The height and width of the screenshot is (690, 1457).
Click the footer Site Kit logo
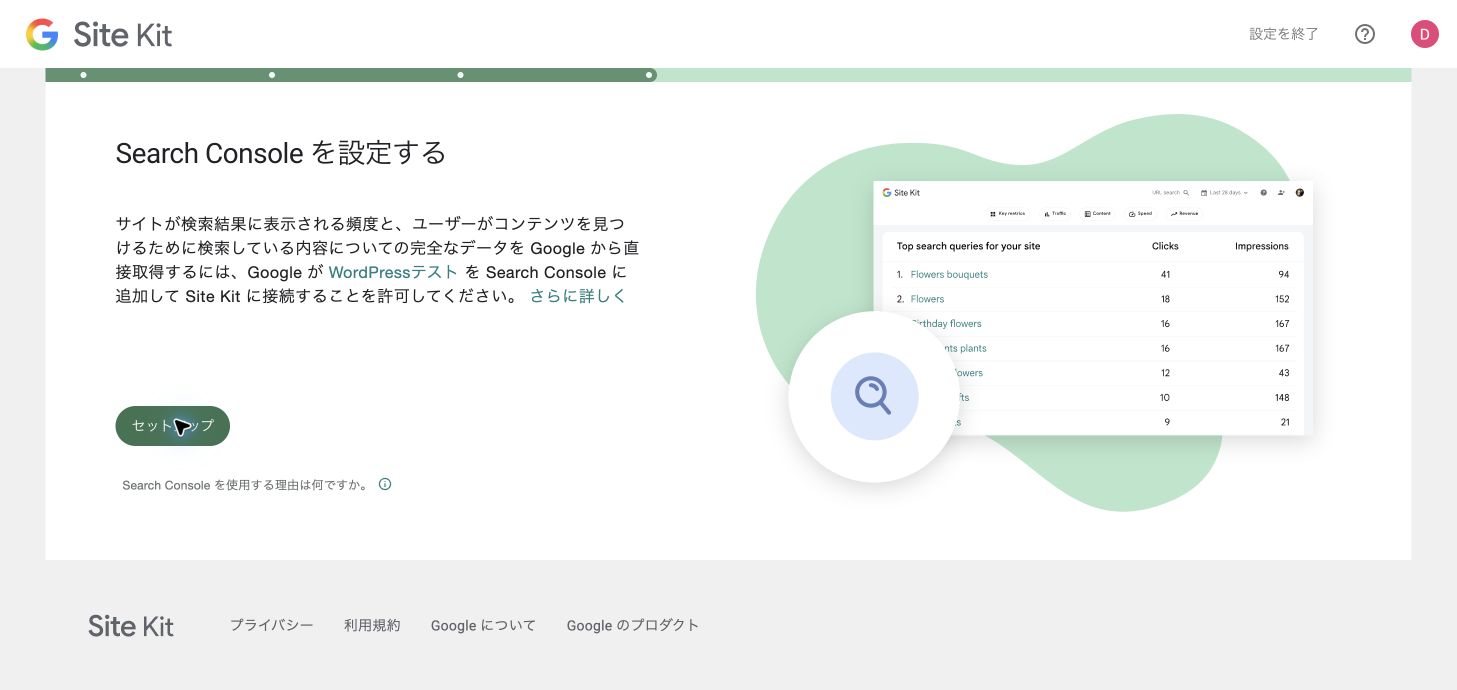pyautogui.click(x=131, y=626)
